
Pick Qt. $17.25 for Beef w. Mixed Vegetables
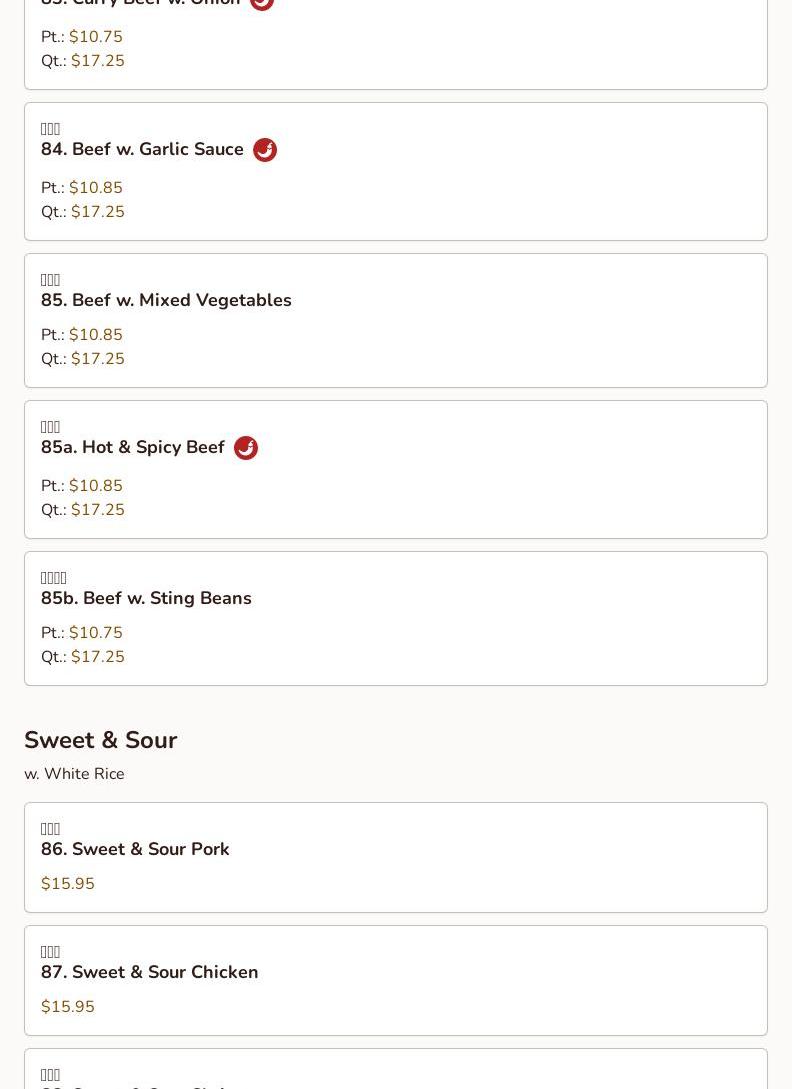[83, 359]
